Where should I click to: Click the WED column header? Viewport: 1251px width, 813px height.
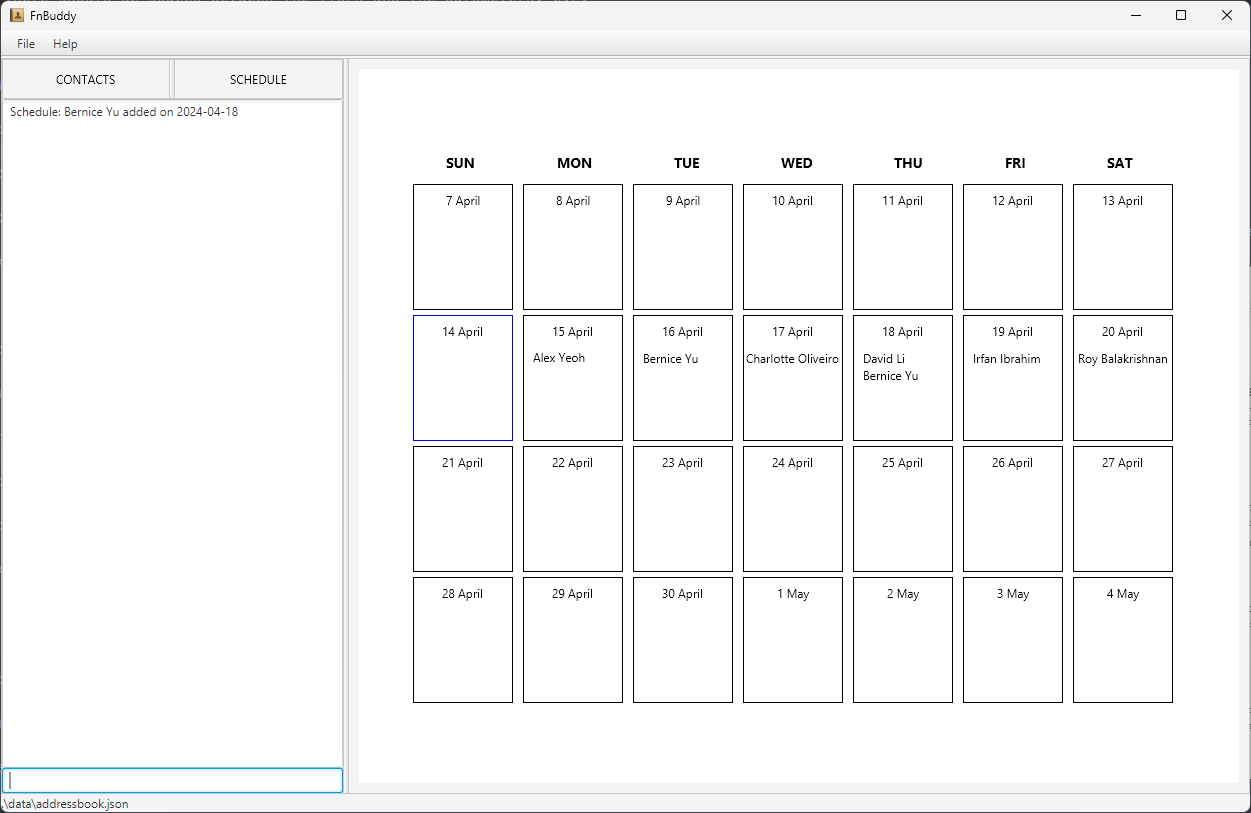(797, 163)
